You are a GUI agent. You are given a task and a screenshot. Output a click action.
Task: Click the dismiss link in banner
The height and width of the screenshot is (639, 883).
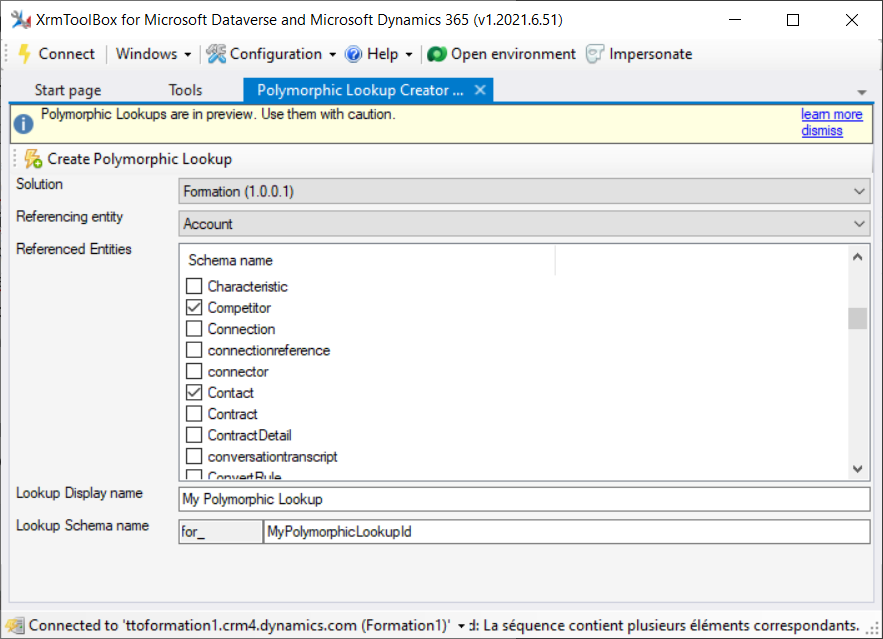822,131
